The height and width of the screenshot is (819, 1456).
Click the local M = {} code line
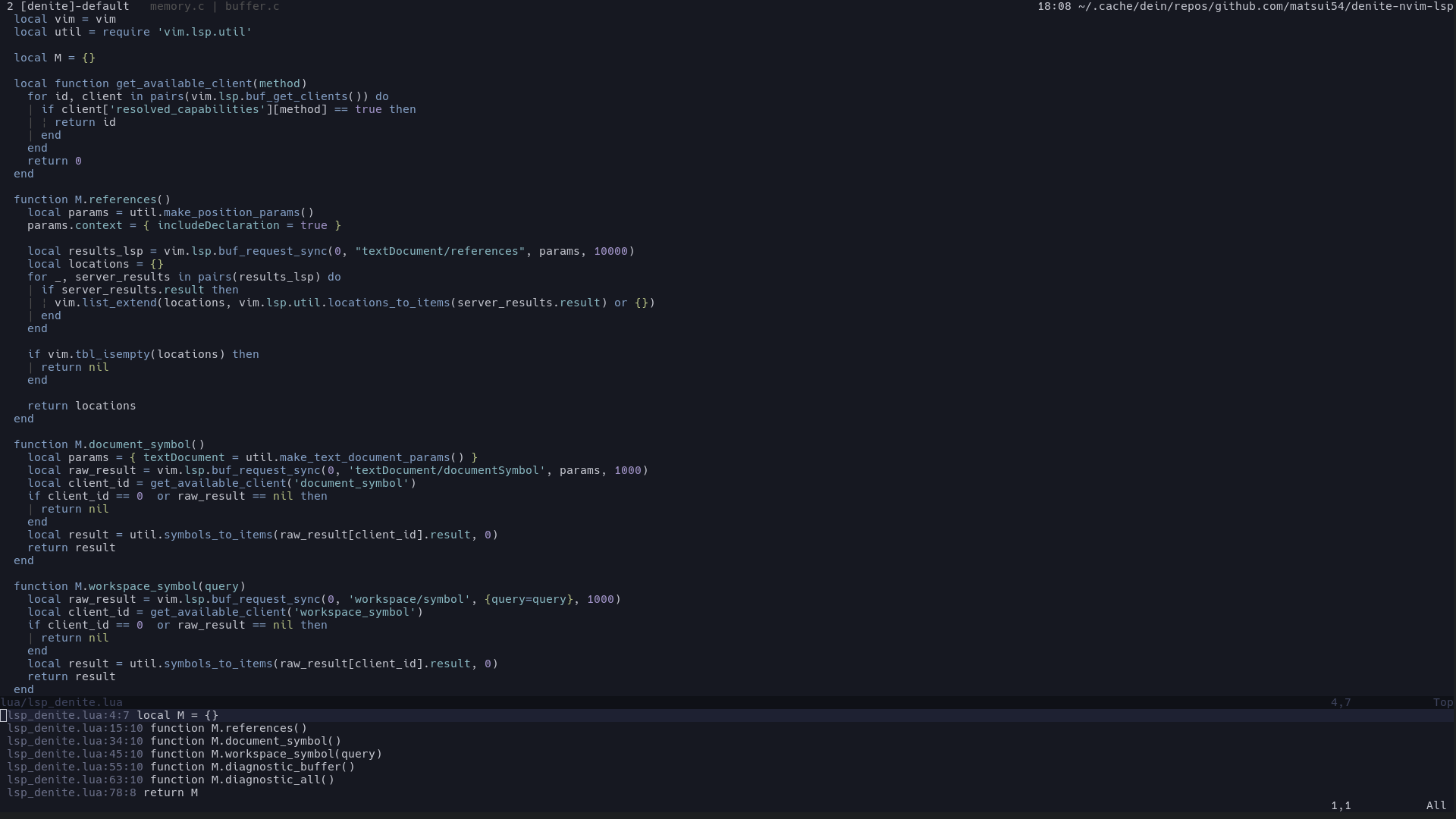coord(53,57)
